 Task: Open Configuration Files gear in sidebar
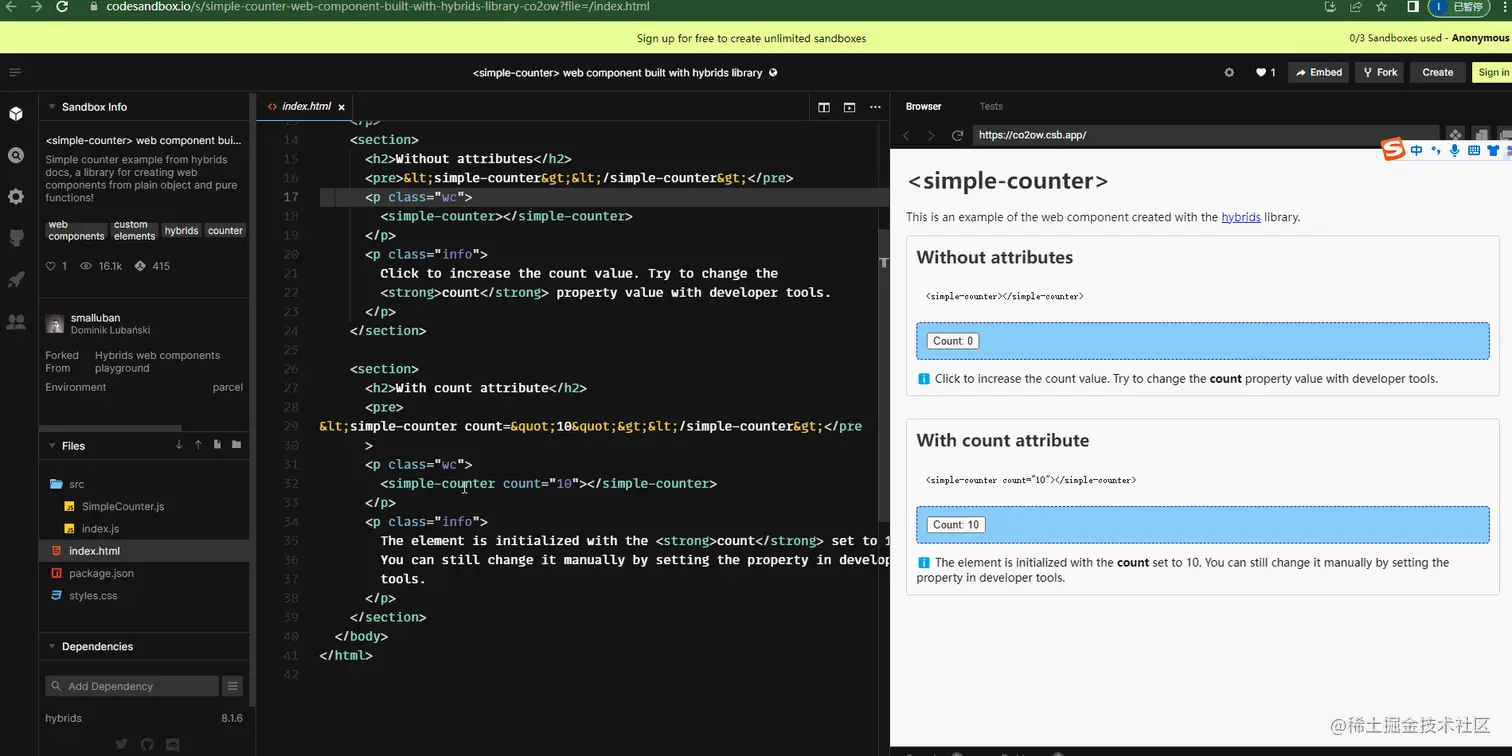[16, 197]
